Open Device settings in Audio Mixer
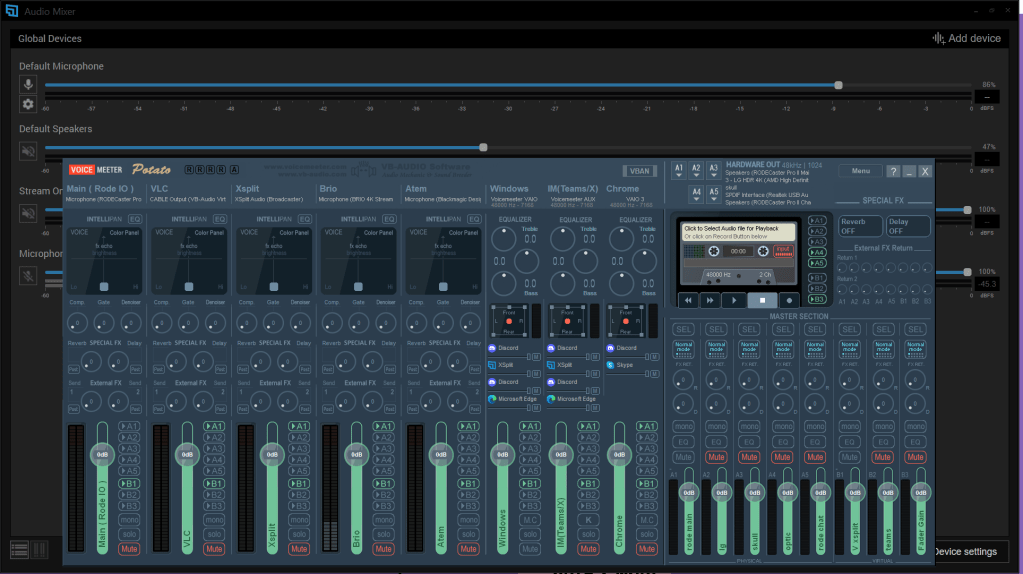 tap(966, 552)
